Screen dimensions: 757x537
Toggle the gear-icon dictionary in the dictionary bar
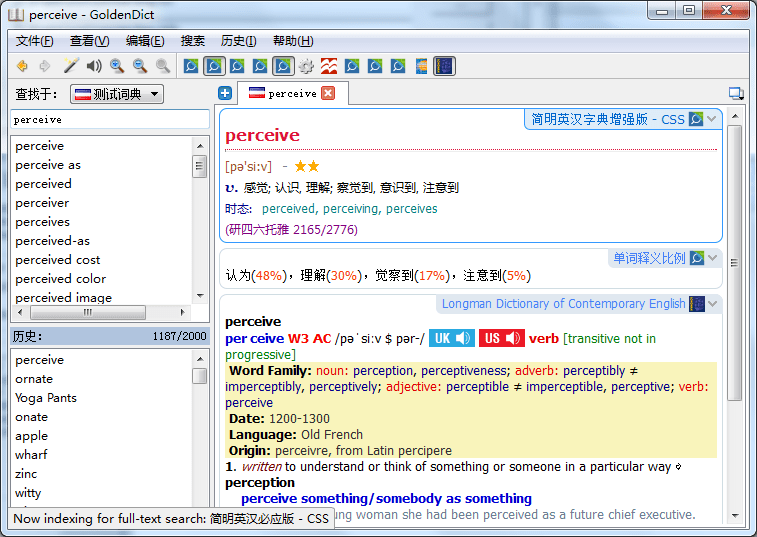(x=306, y=66)
